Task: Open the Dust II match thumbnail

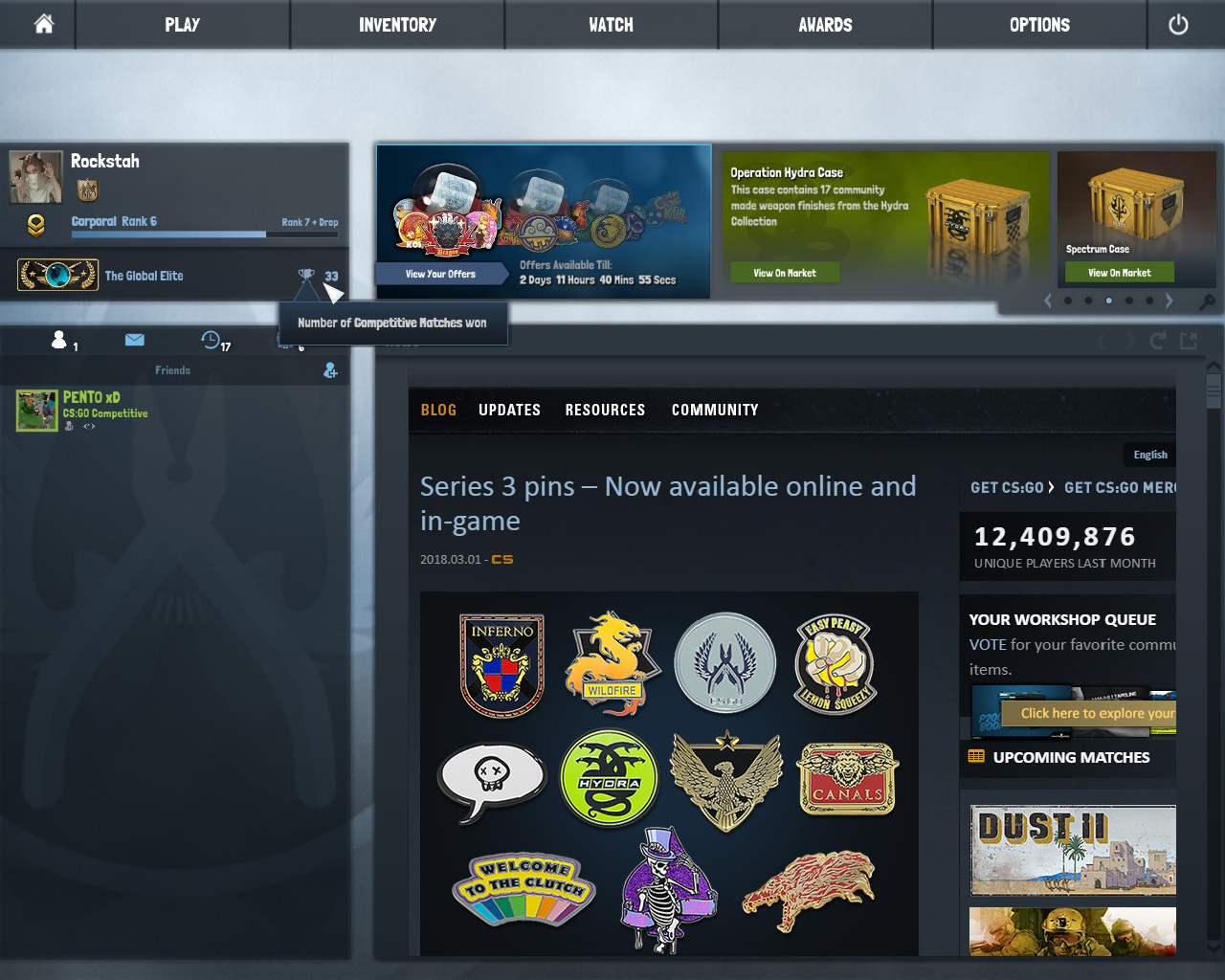Action: coord(1073,850)
